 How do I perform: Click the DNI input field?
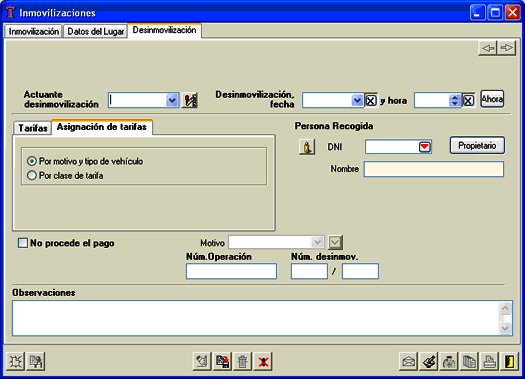coord(392,147)
